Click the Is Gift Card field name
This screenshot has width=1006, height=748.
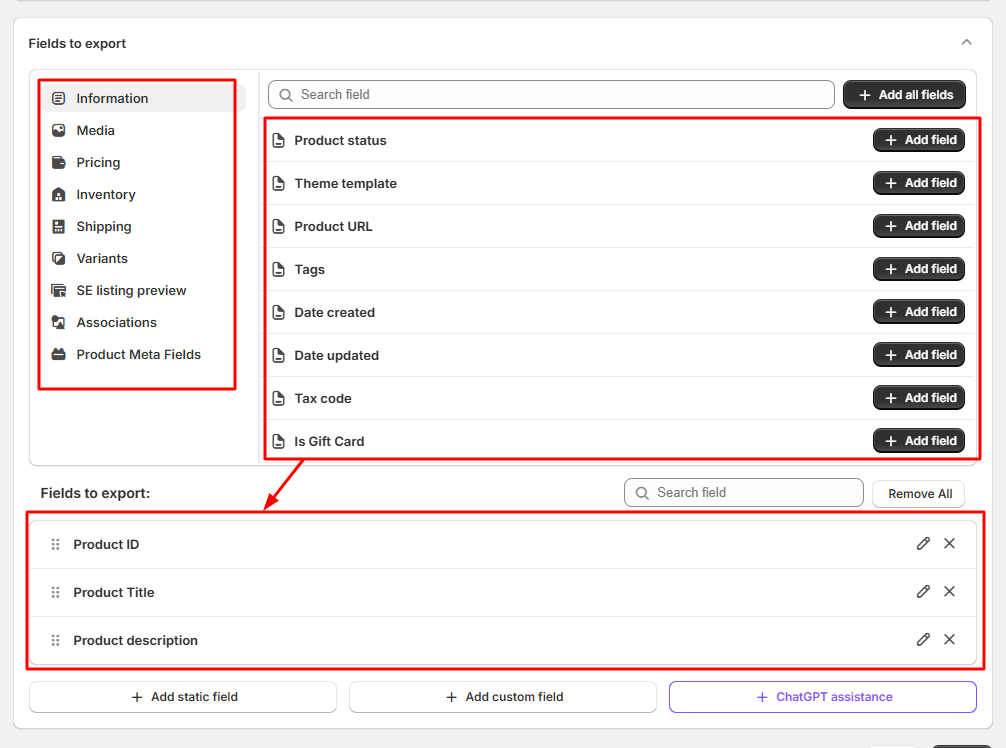[329, 441]
